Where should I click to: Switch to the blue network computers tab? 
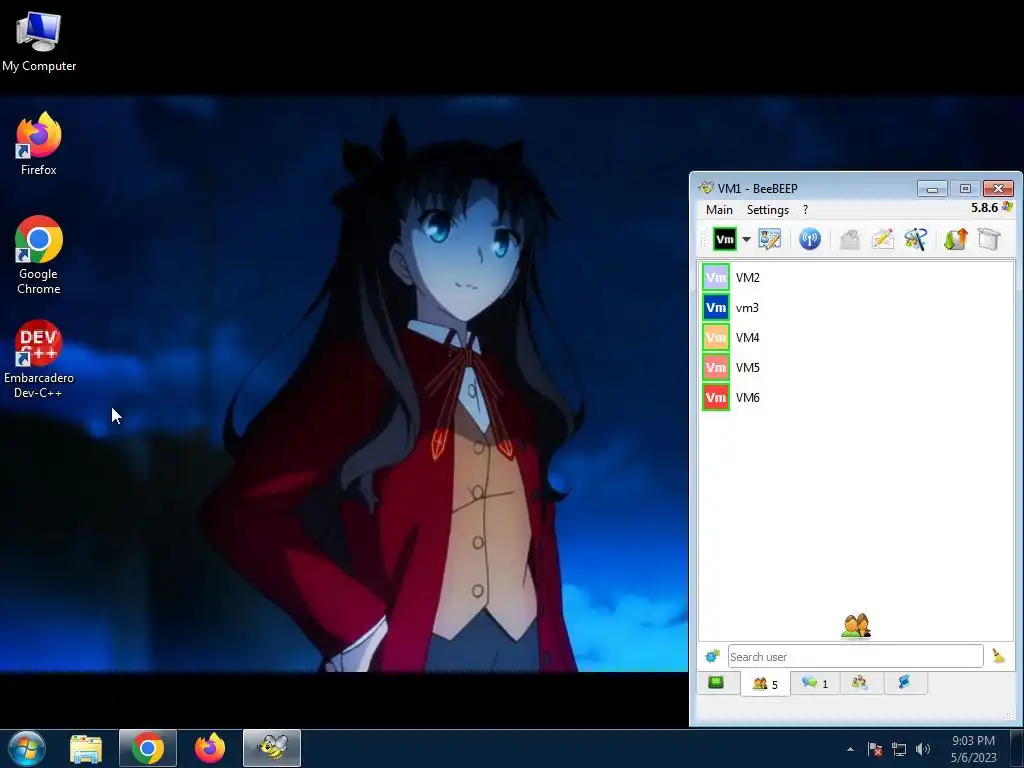904,683
